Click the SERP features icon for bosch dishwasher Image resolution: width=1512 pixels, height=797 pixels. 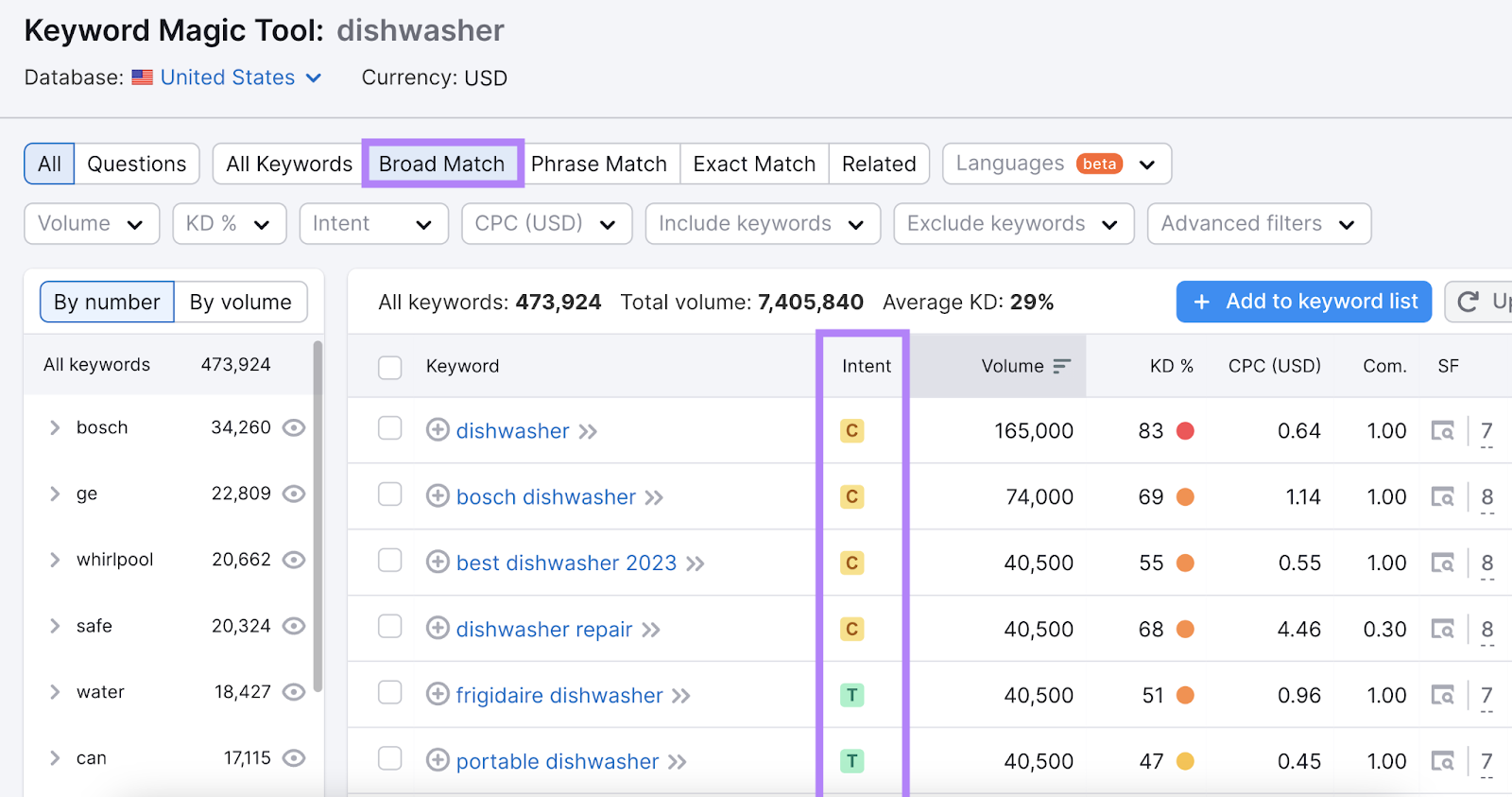click(1442, 497)
